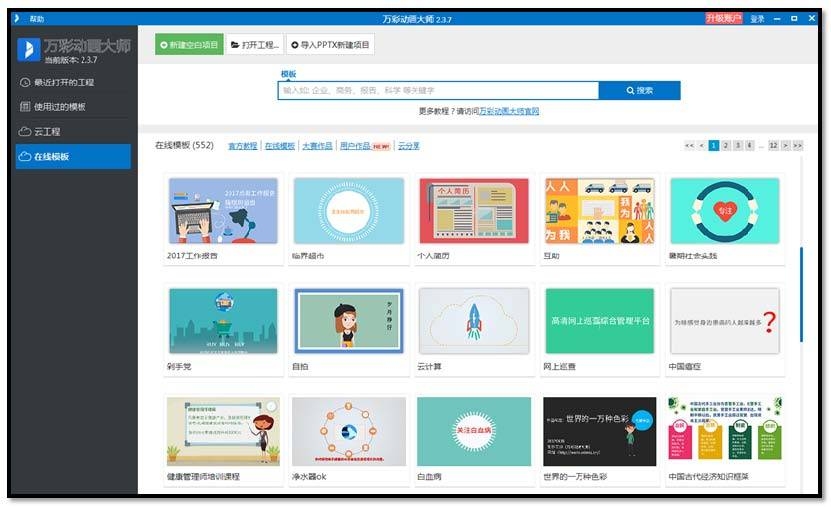Jump to last page of templates
The width and height of the screenshot is (831, 507).
(x=797, y=146)
